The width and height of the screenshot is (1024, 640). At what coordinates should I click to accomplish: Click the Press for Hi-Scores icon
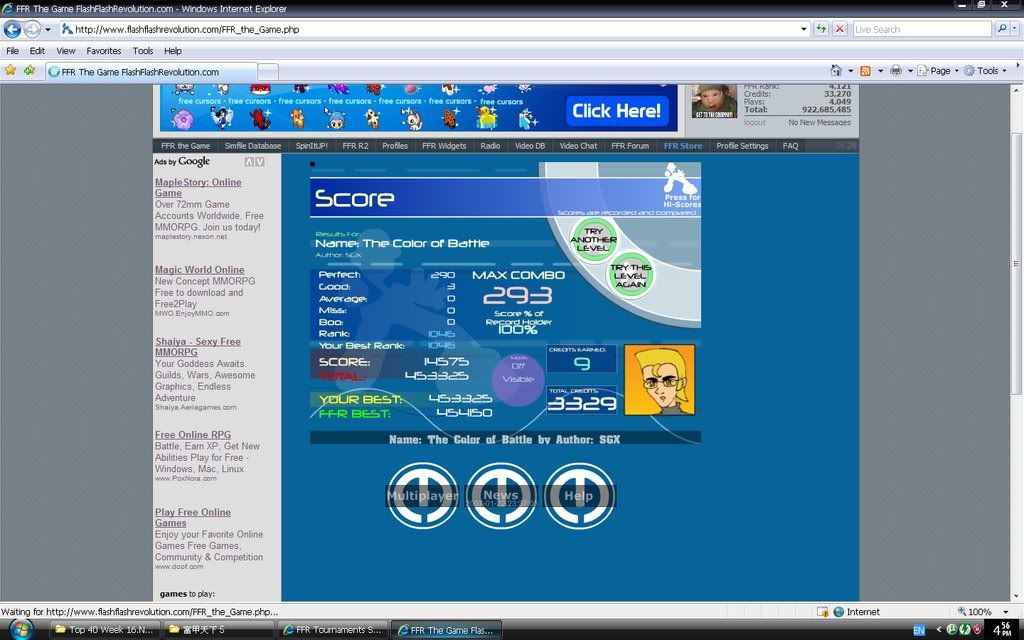click(681, 186)
